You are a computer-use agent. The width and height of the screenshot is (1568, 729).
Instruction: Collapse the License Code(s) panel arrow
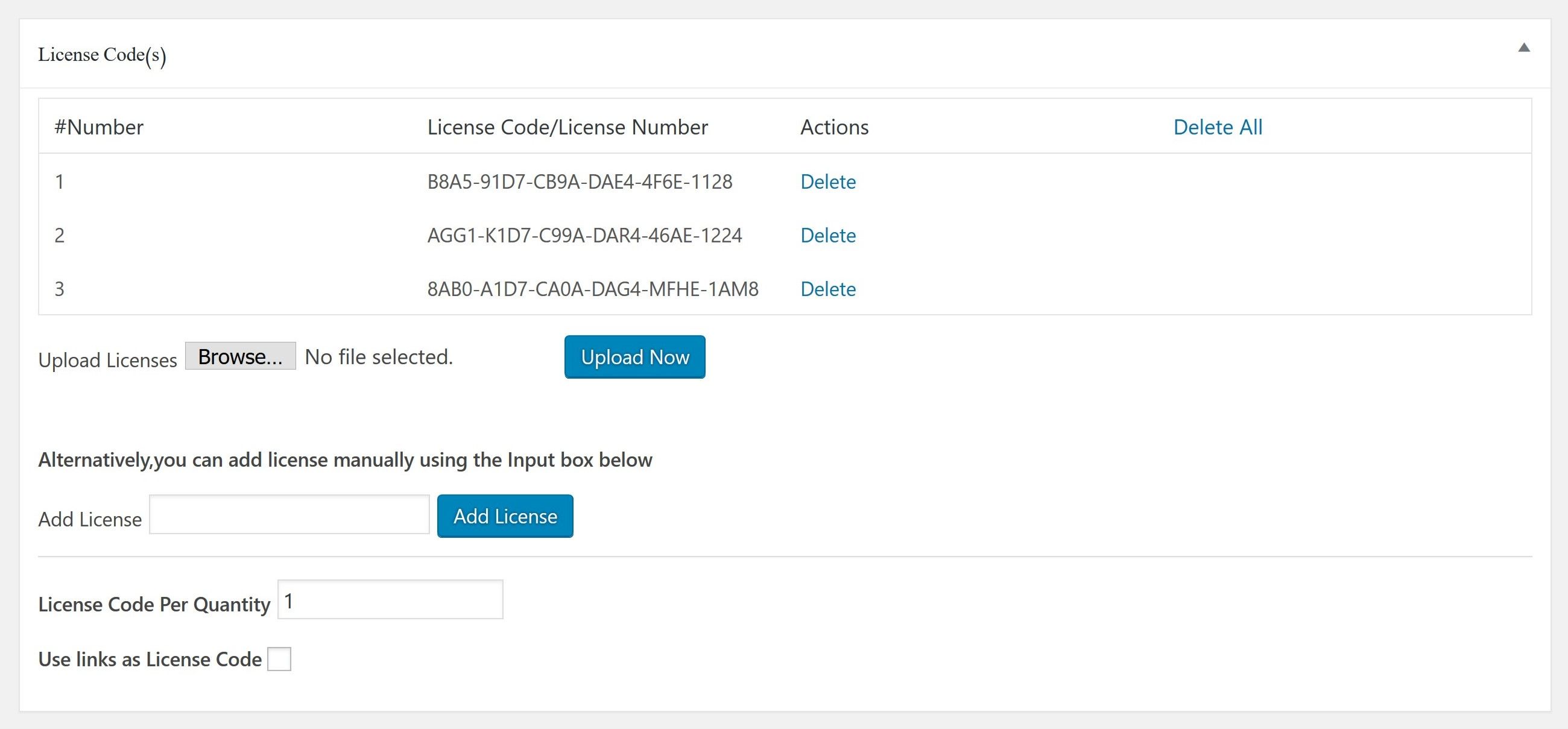[1523, 48]
